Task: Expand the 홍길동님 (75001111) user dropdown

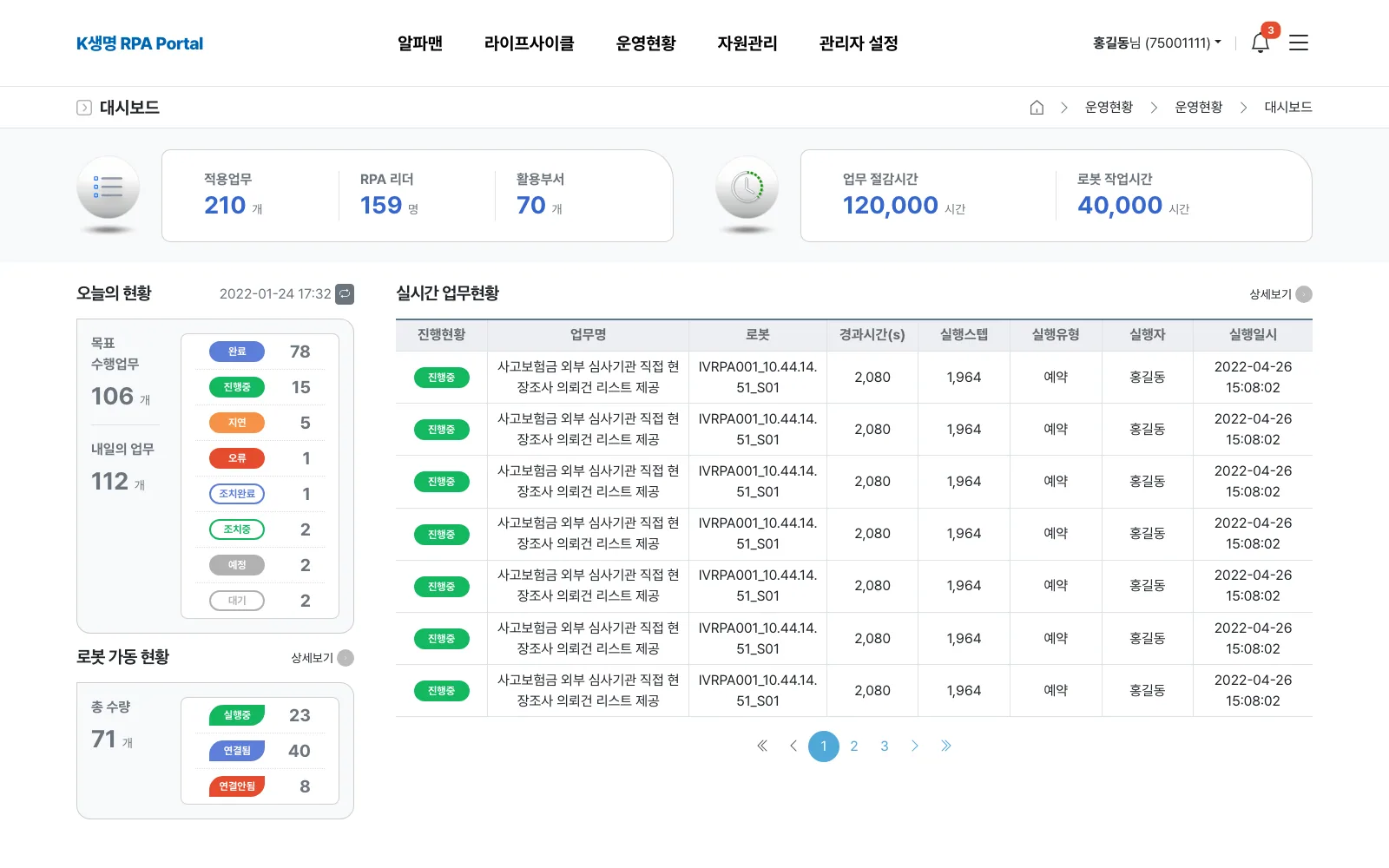Action: 1156,43
